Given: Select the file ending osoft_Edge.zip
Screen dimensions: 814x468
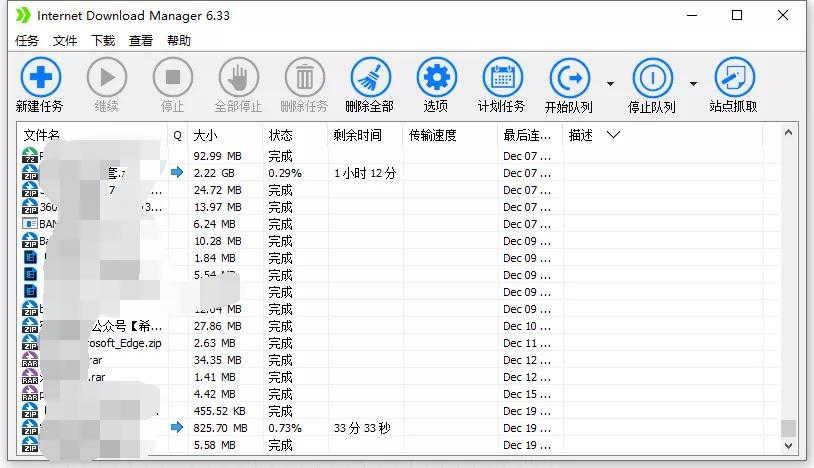Looking at the screenshot, I should tap(124, 343).
